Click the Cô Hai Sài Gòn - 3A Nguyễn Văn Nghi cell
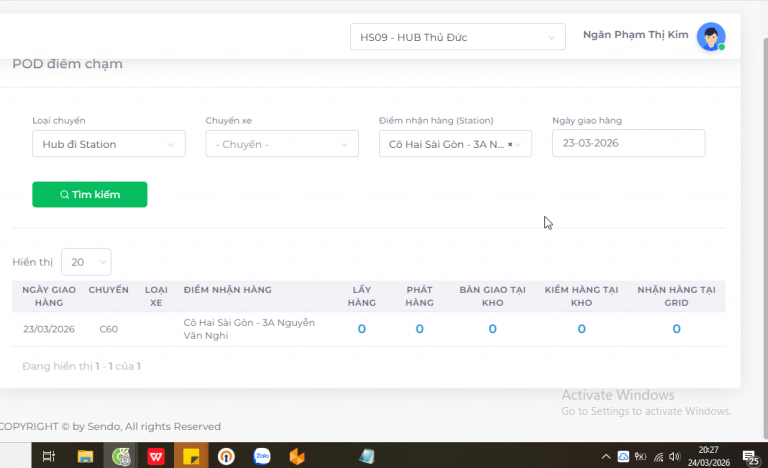The width and height of the screenshot is (768, 468). [249, 329]
